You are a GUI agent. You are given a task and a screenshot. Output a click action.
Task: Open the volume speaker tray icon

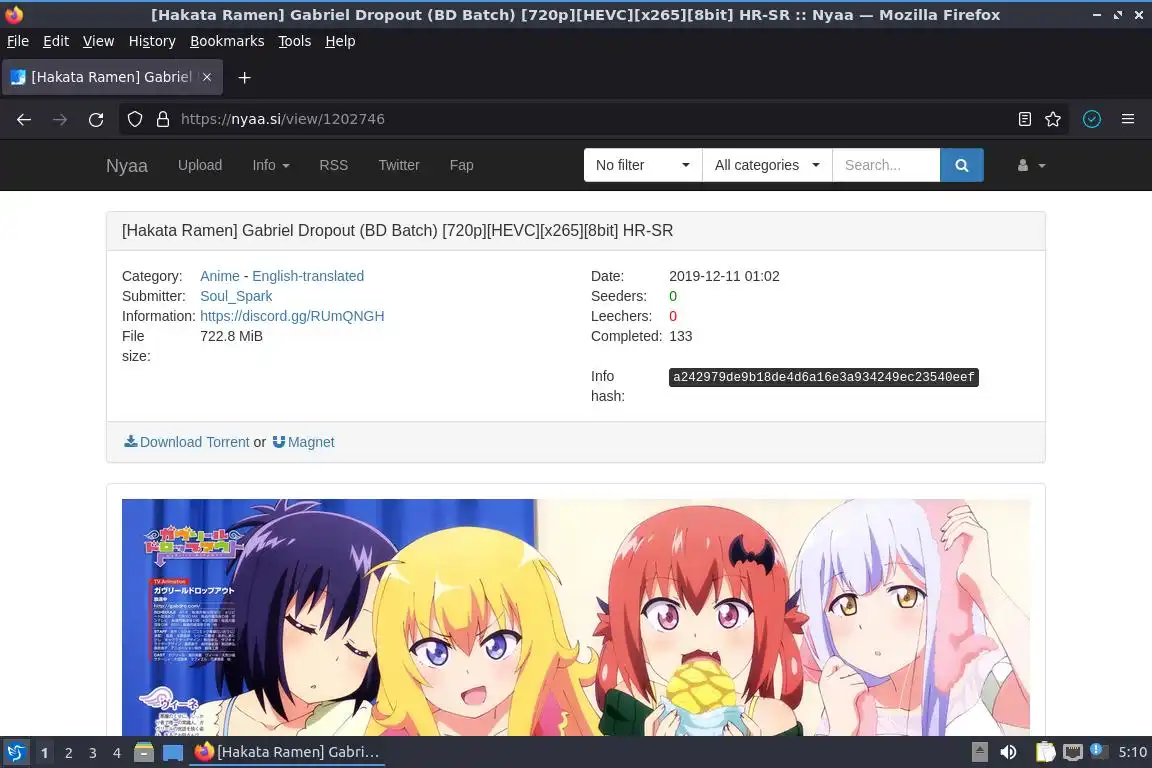coord(1009,752)
